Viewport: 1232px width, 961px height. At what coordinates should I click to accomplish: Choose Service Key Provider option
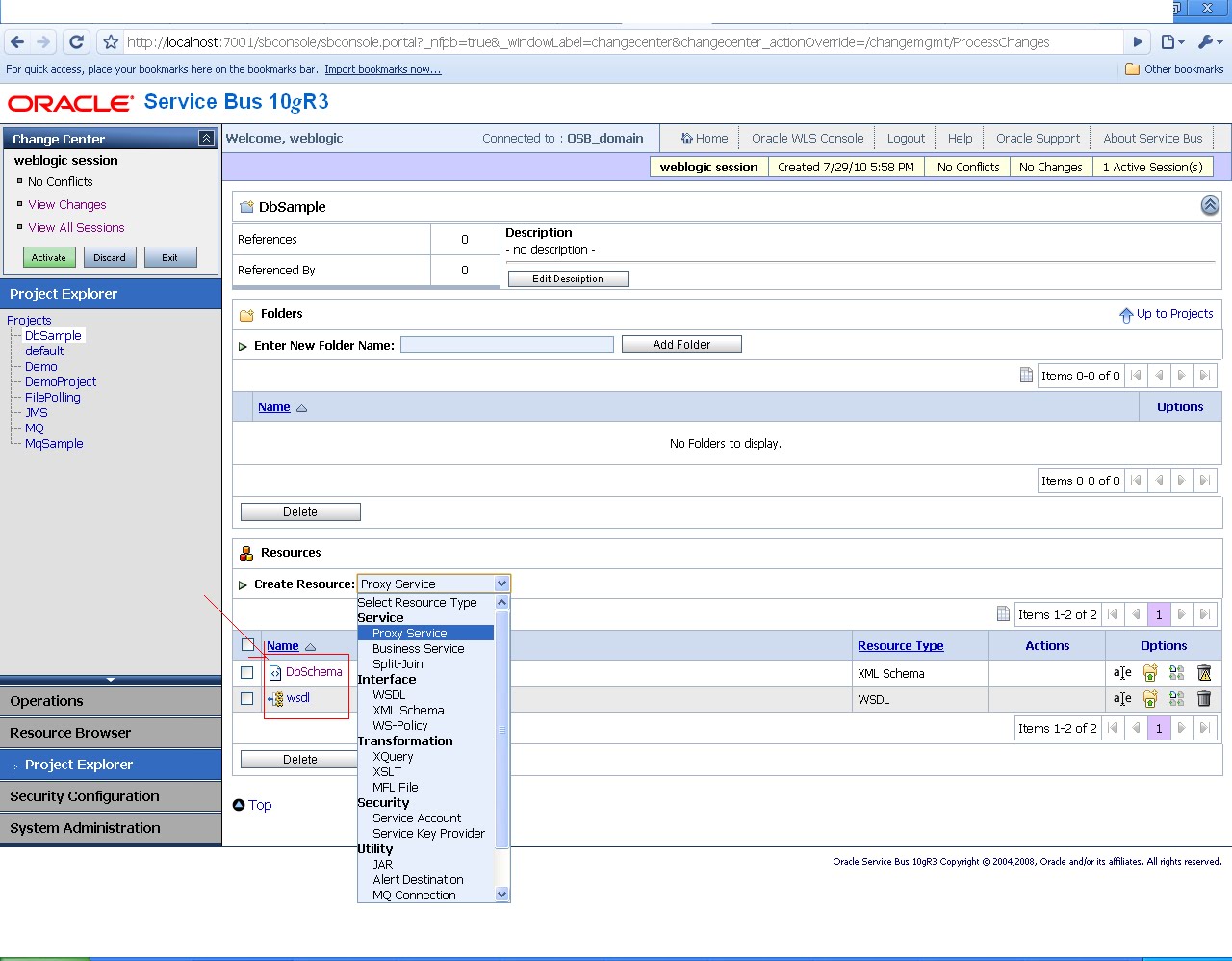(428, 834)
